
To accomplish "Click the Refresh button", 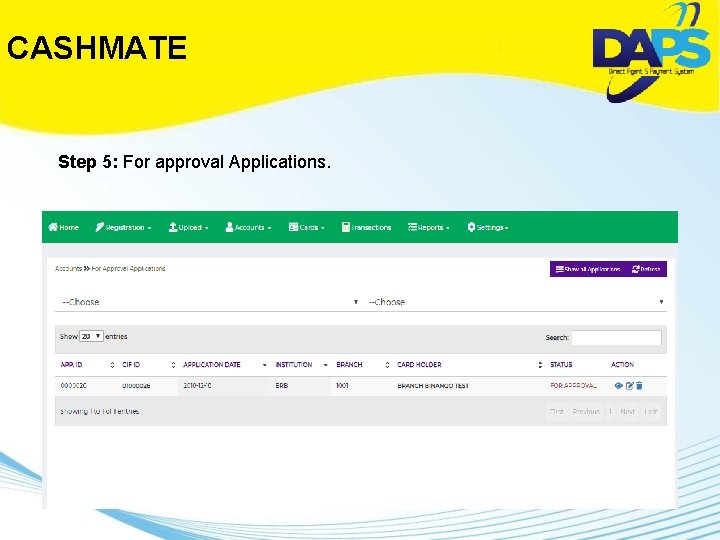I will pos(646,269).
